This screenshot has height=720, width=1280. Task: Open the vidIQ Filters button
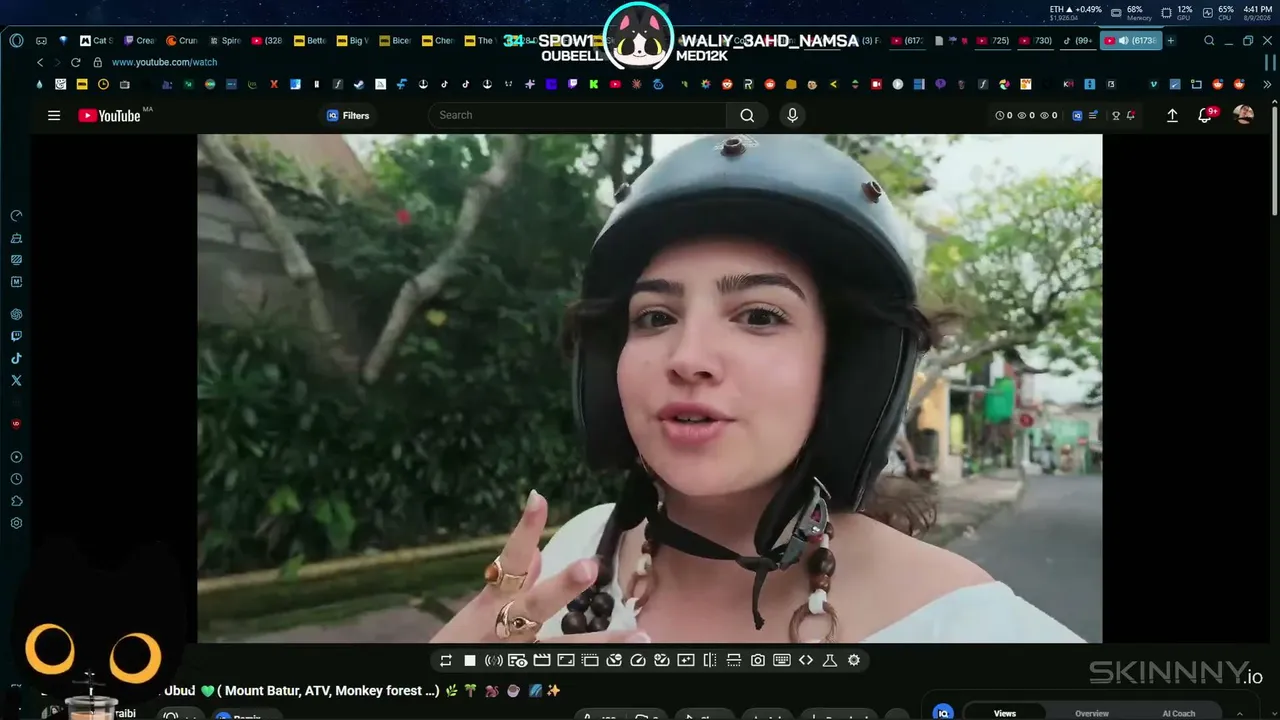coord(348,115)
